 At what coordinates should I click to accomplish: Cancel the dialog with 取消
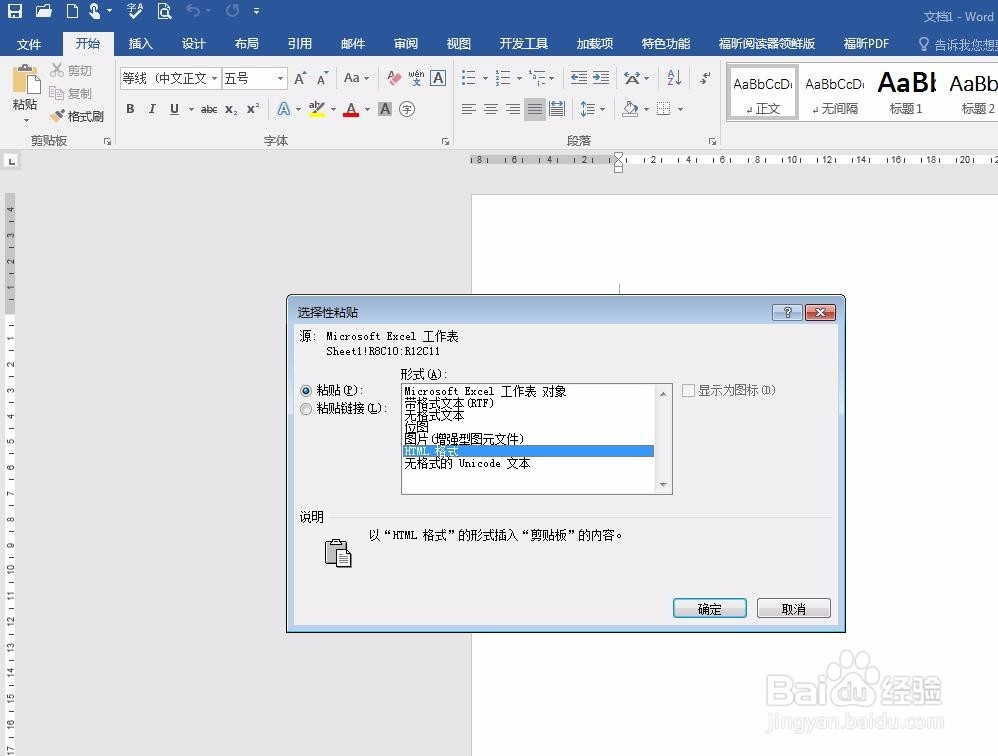click(794, 608)
